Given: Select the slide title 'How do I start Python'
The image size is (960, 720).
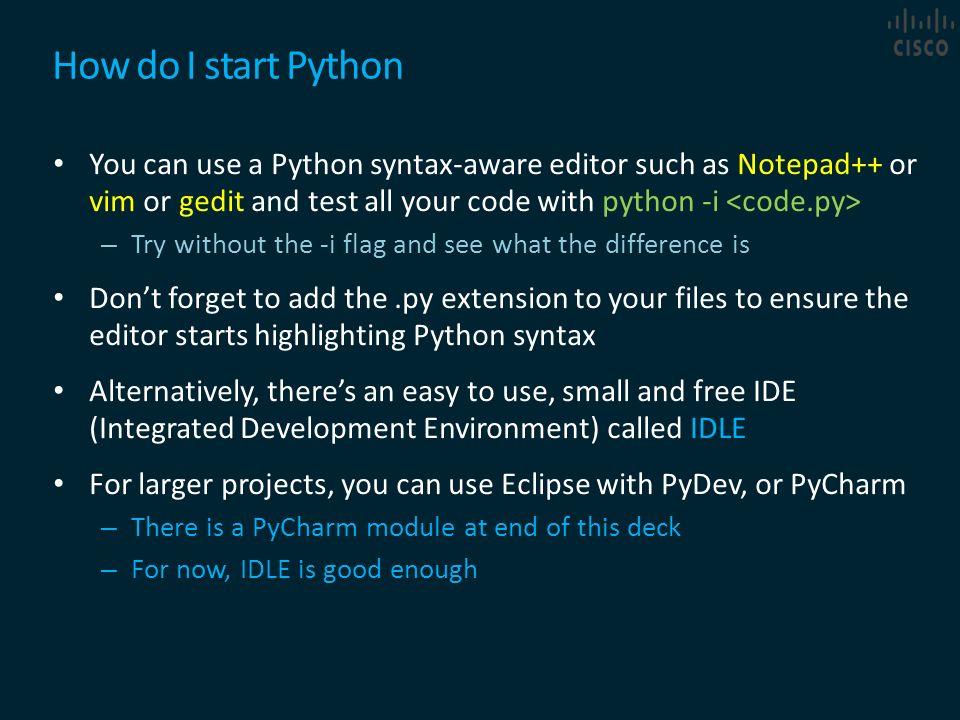Looking at the screenshot, I should coord(228,66).
